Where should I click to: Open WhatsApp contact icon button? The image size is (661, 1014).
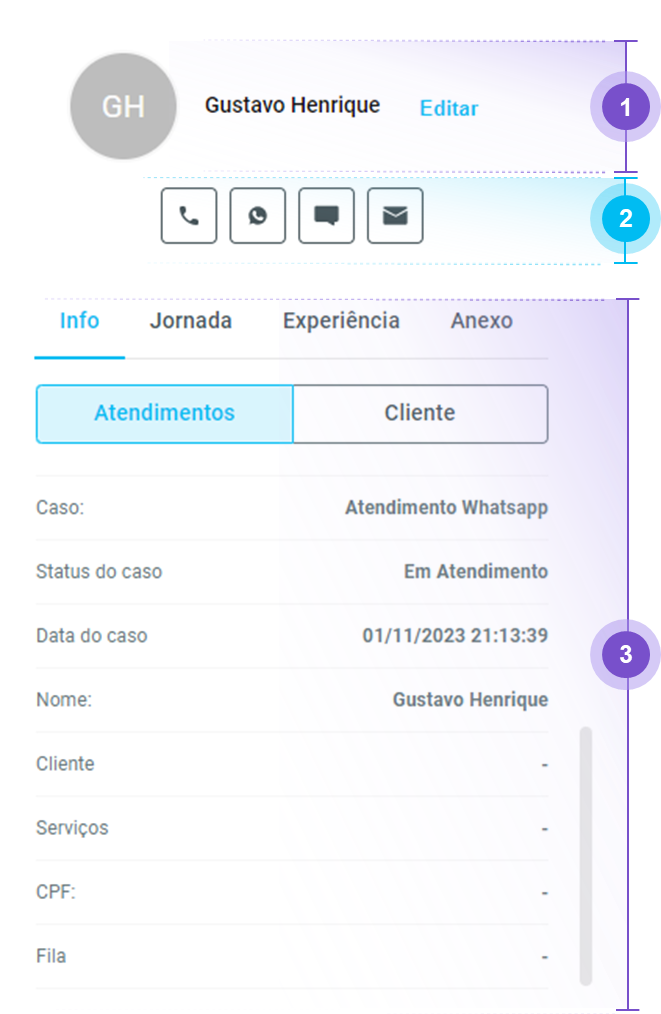pyautogui.click(x=257, y=216)
